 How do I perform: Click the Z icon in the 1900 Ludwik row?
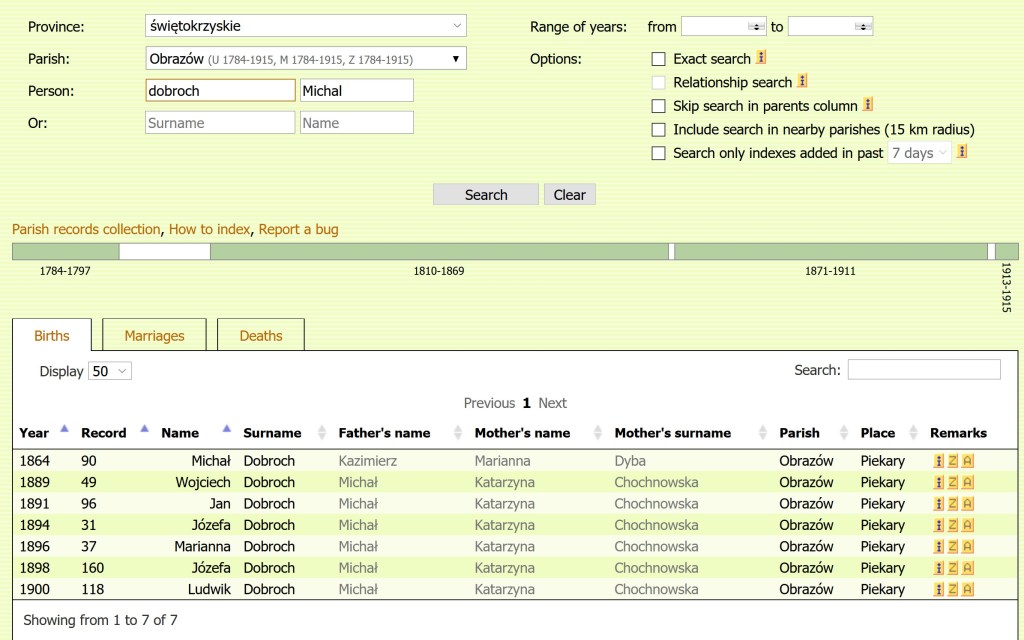click(953, 589)
